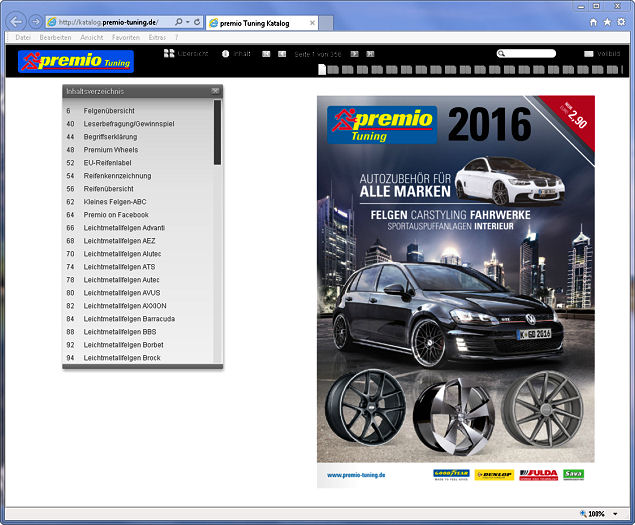Click the Dunlop logo on cover
Screen dimensions: 635x525
(x=494, y=475)
